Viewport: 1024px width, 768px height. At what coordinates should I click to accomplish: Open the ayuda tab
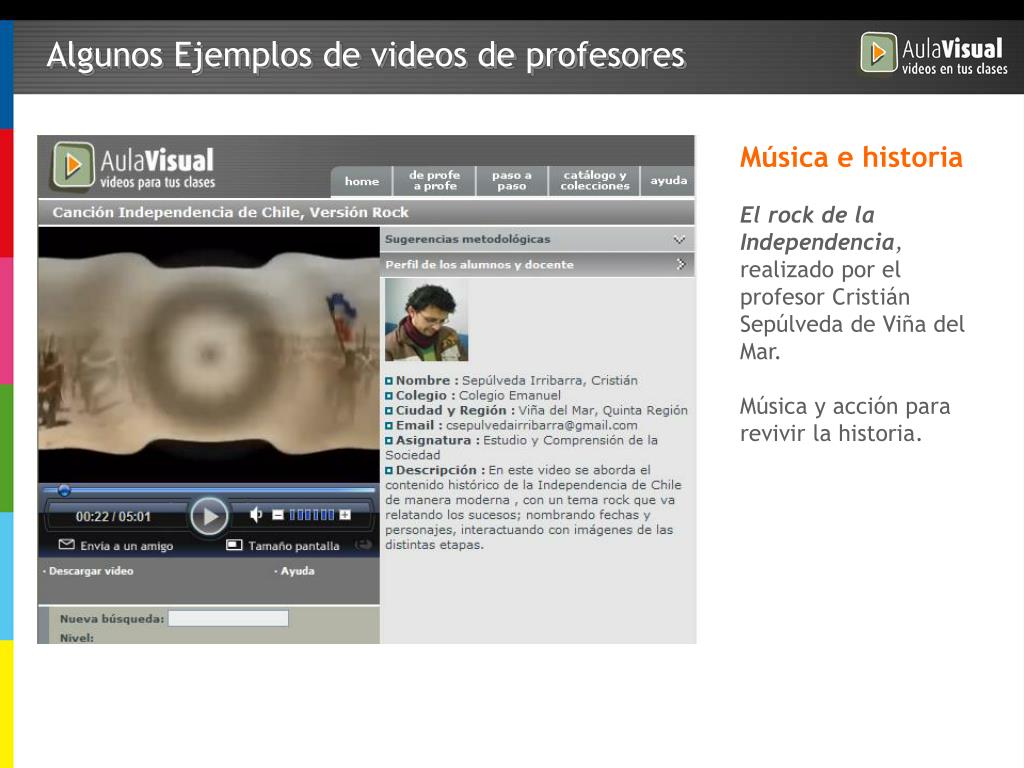click(x=668, y=181)
